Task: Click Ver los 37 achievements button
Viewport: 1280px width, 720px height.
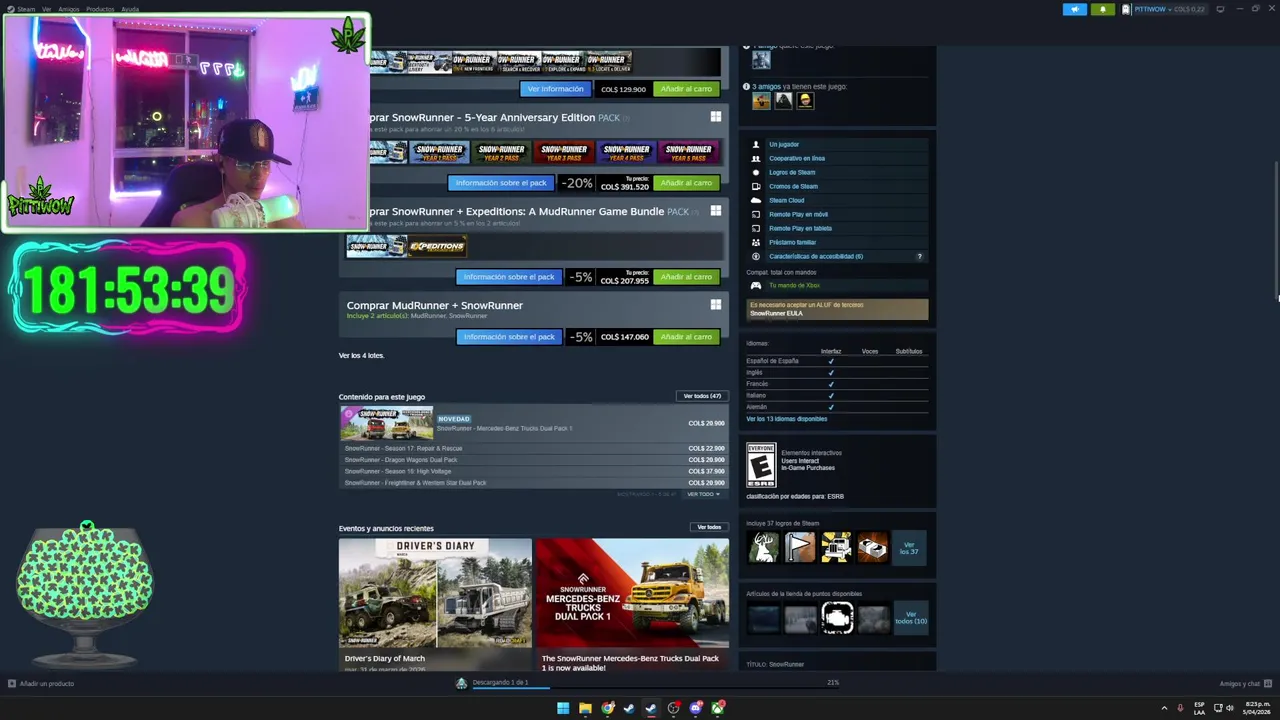Action: point(909,548)
